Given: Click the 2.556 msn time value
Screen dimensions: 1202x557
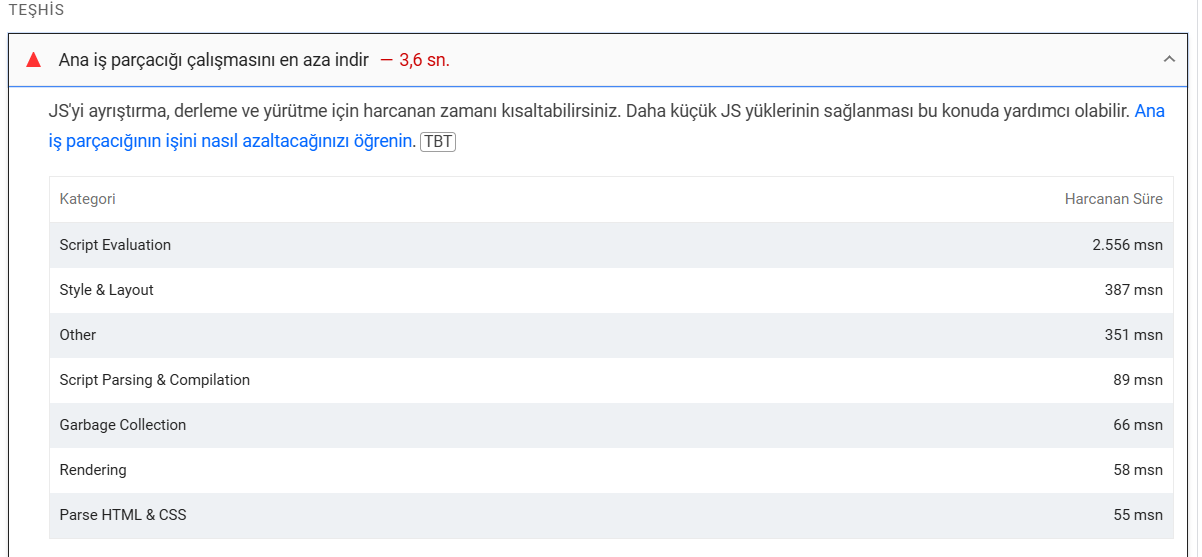Looking at the screenshot, I should pos(1127,245).
